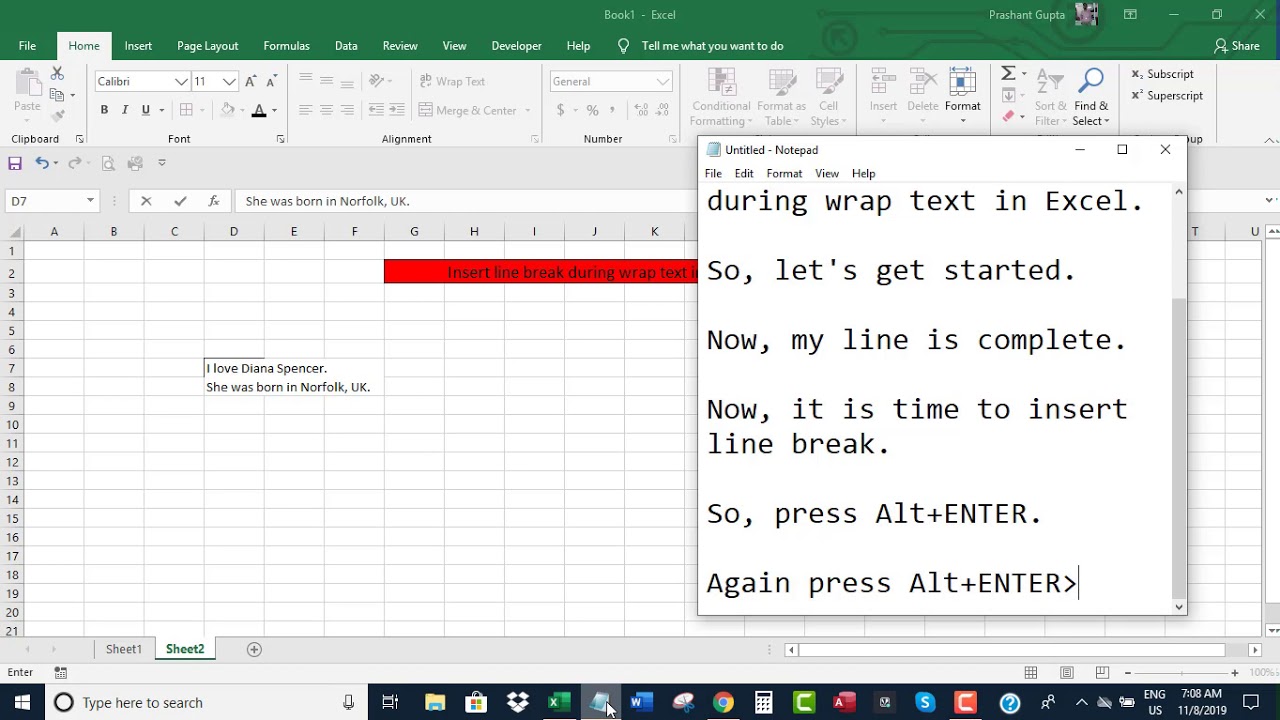Click the Tell me what you want search box
Viewport: 1280px width, 720px height.
[712, 46]
